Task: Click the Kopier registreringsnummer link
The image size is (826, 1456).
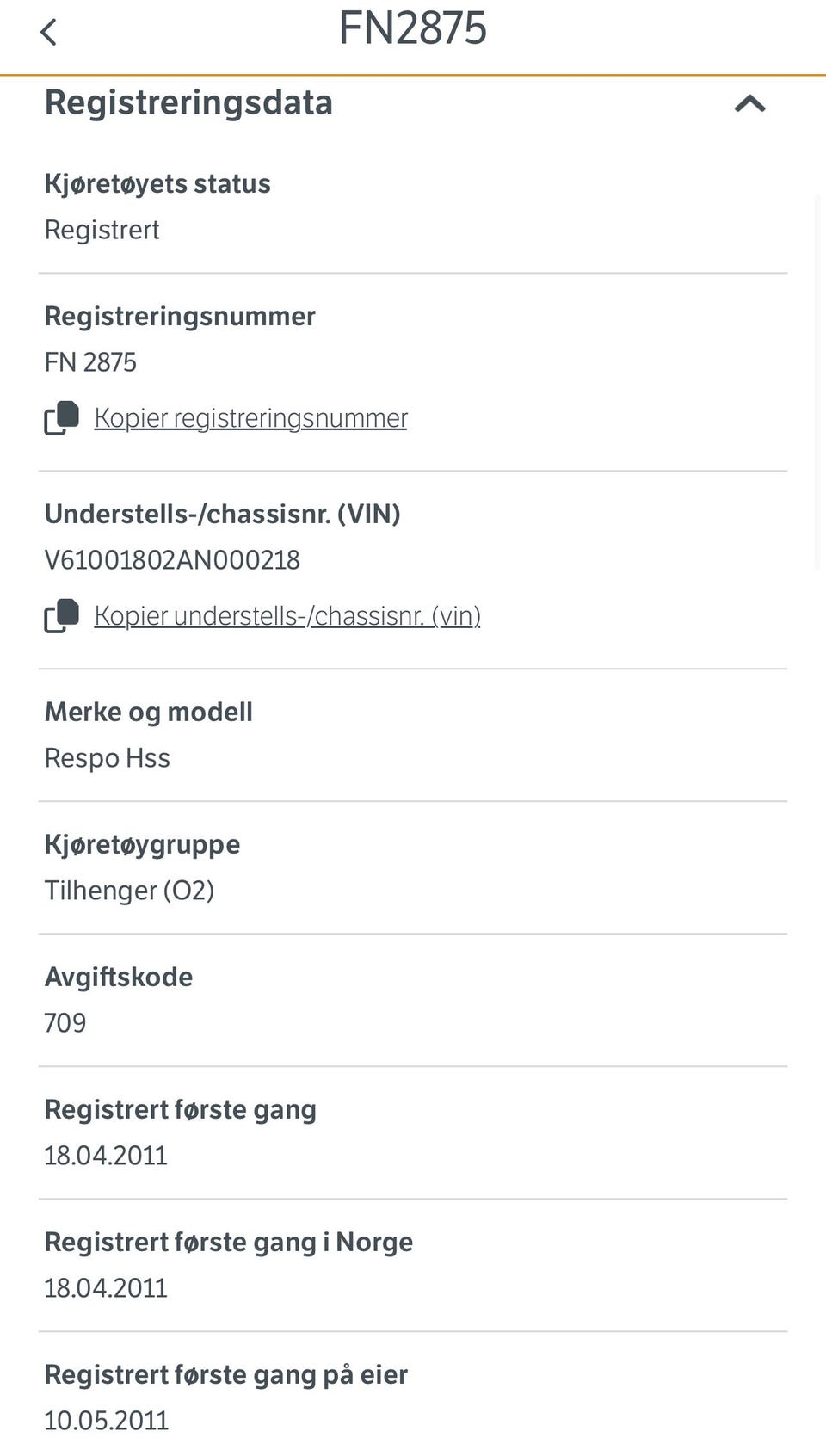Action: pos(250,418)
